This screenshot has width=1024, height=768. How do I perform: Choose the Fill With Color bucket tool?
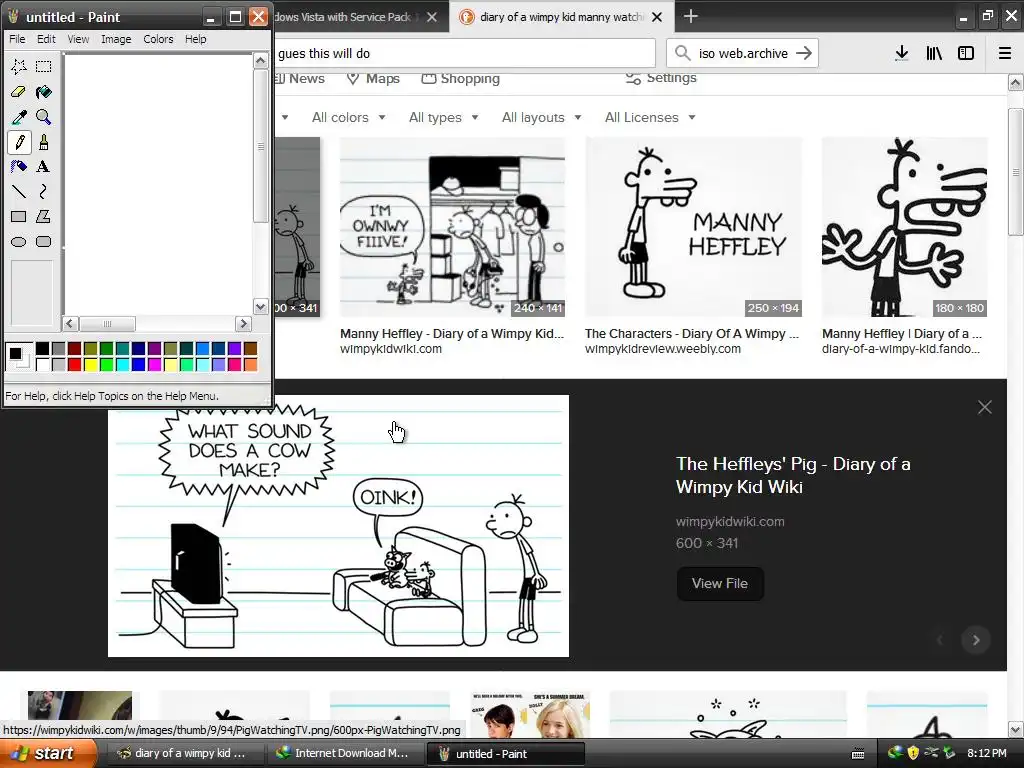[44, 91]
